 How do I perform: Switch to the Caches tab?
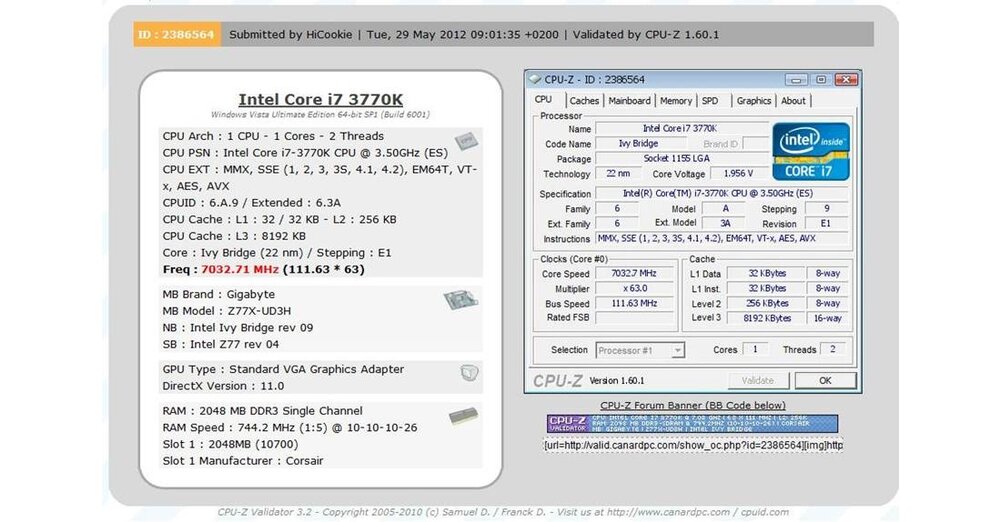(x=584, y=101)
